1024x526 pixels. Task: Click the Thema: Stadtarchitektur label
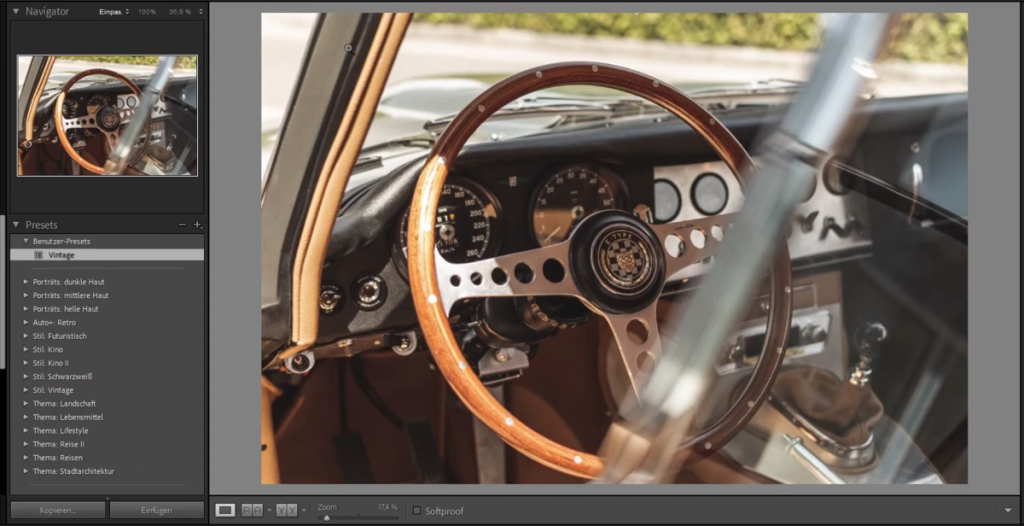tap(73, 471)
